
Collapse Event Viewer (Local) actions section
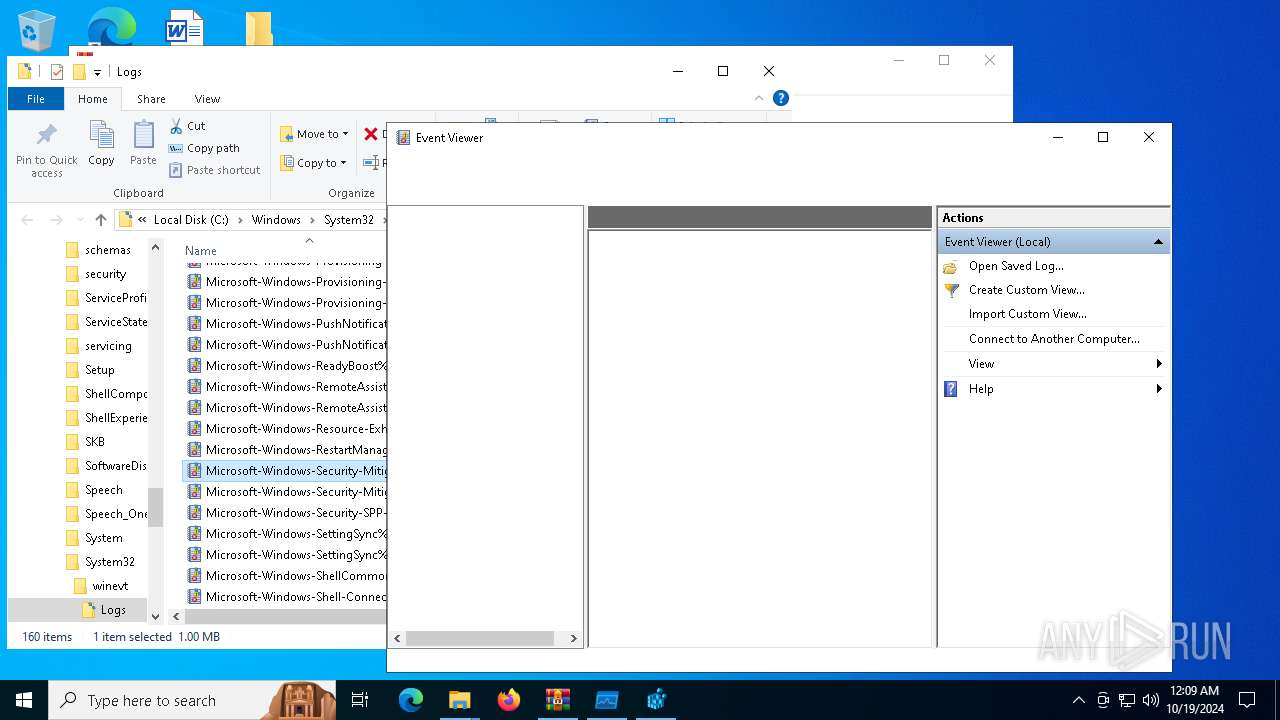(x=1158, y=242)
